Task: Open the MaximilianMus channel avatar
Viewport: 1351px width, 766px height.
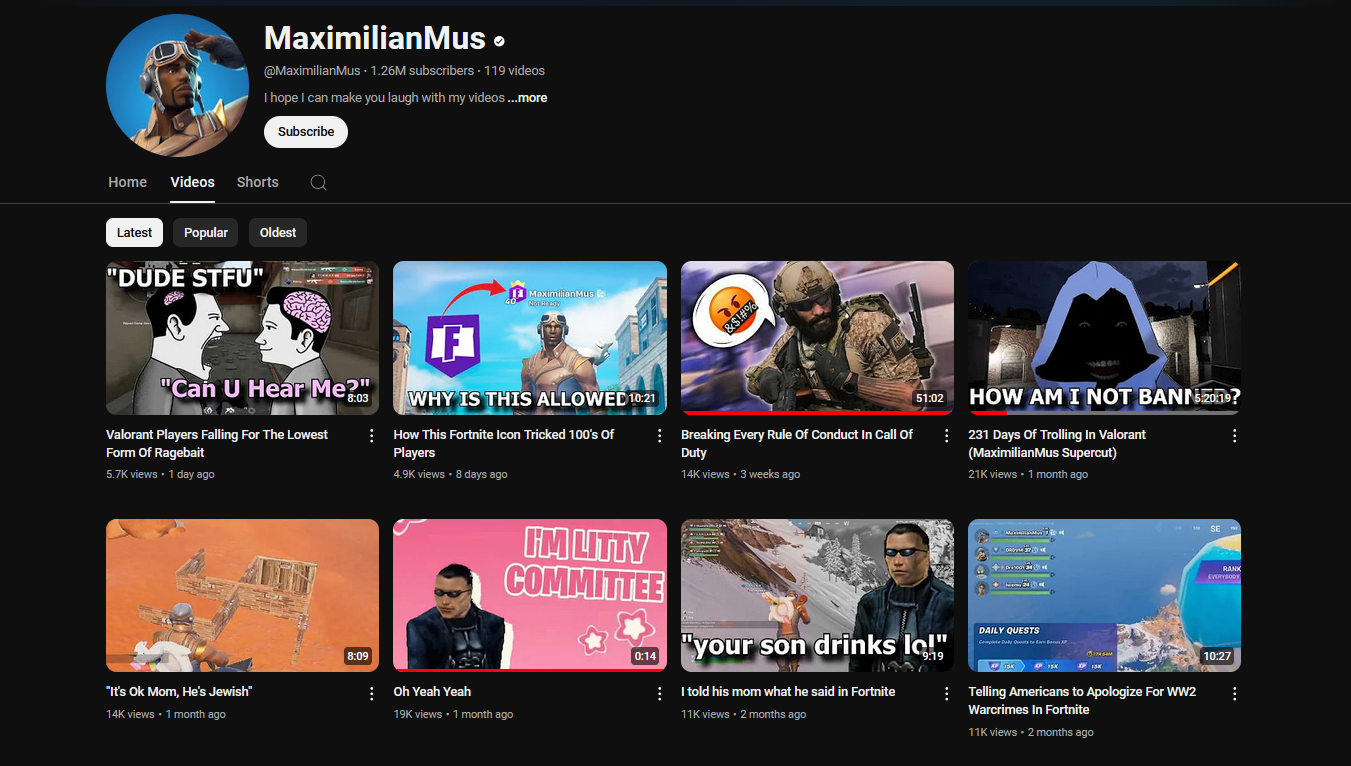Action: click(x=177, y=86)
